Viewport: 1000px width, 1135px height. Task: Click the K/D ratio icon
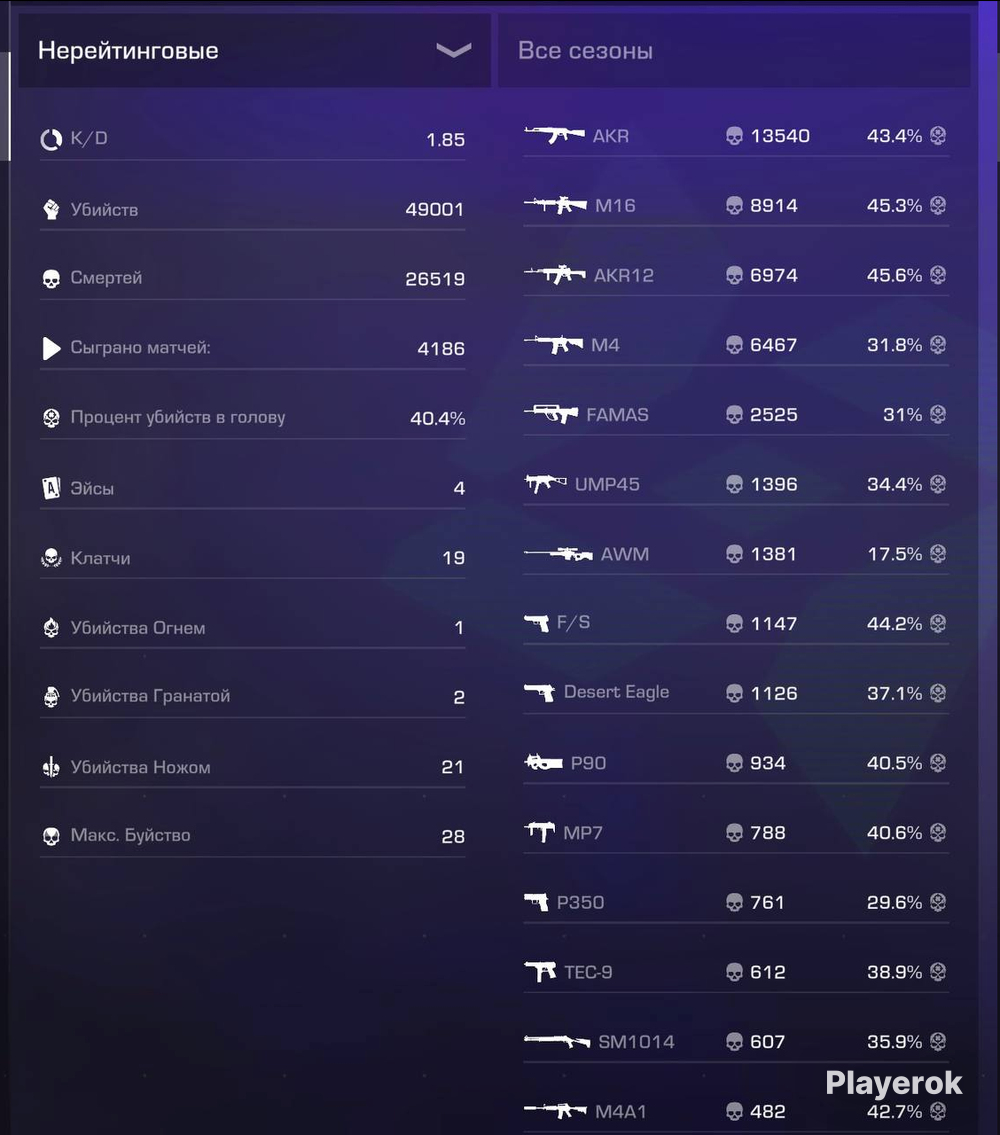(51, 139)
